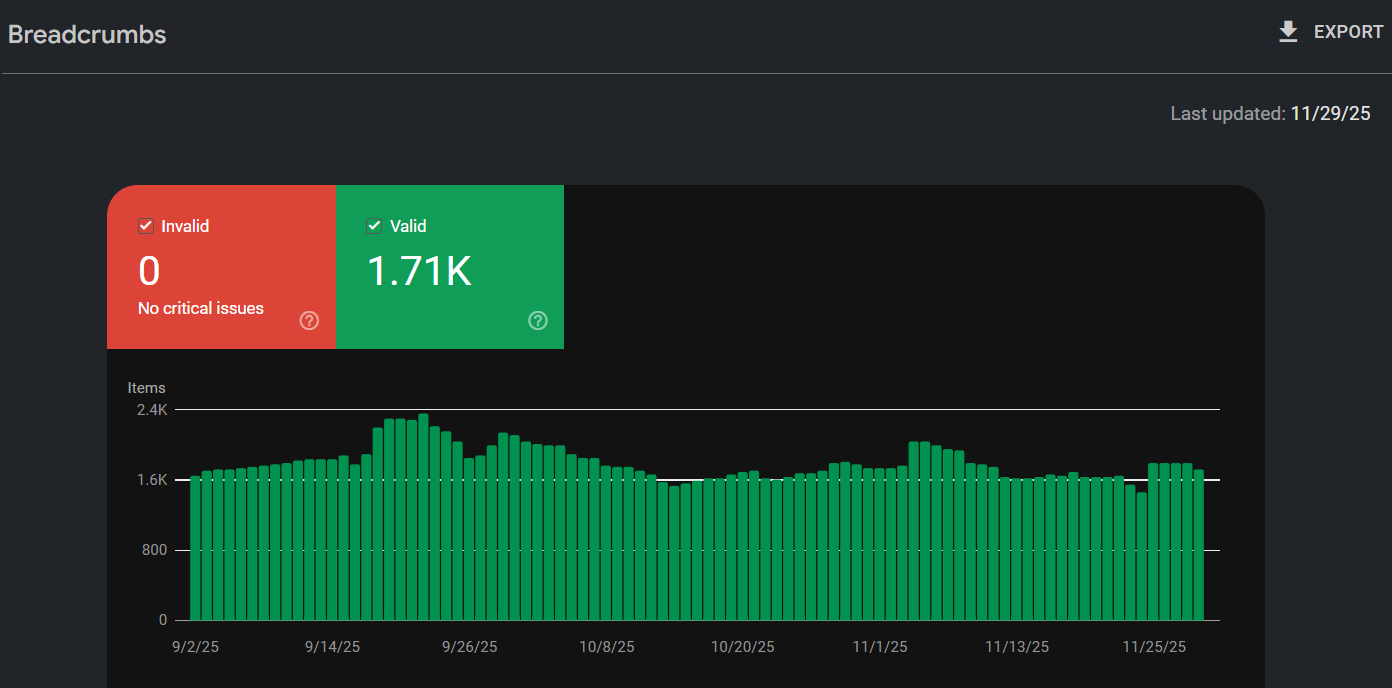
Task: Click the 9/14/25 x-axis date label
Action: pyautogui.click(x=332, y=647)
